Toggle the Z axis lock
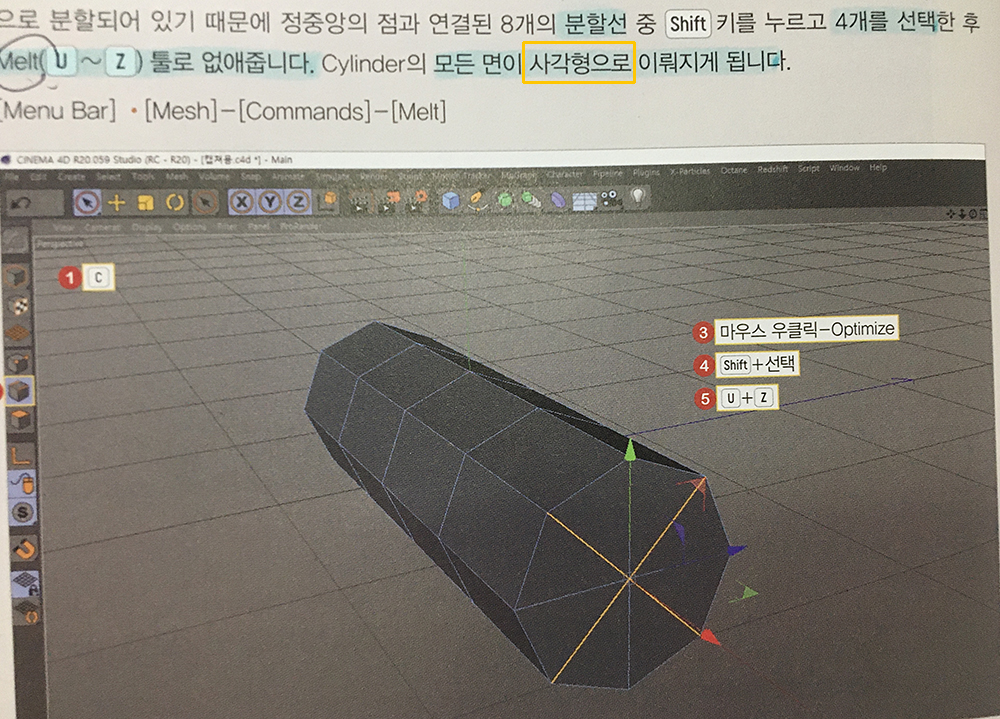The height and width of the screenshot is (719, 1000). pyautogui.click(x=298, y=202)
